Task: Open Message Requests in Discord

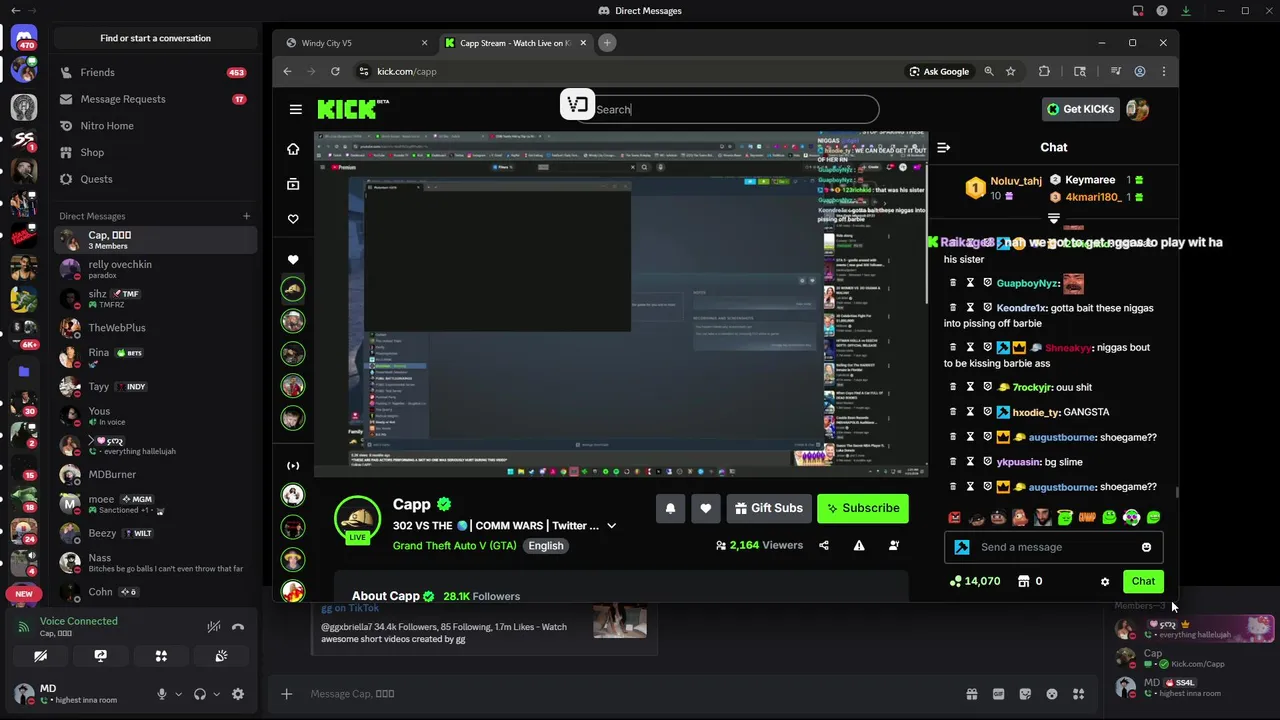Action: pyautogui.click(x=155, y=99)
